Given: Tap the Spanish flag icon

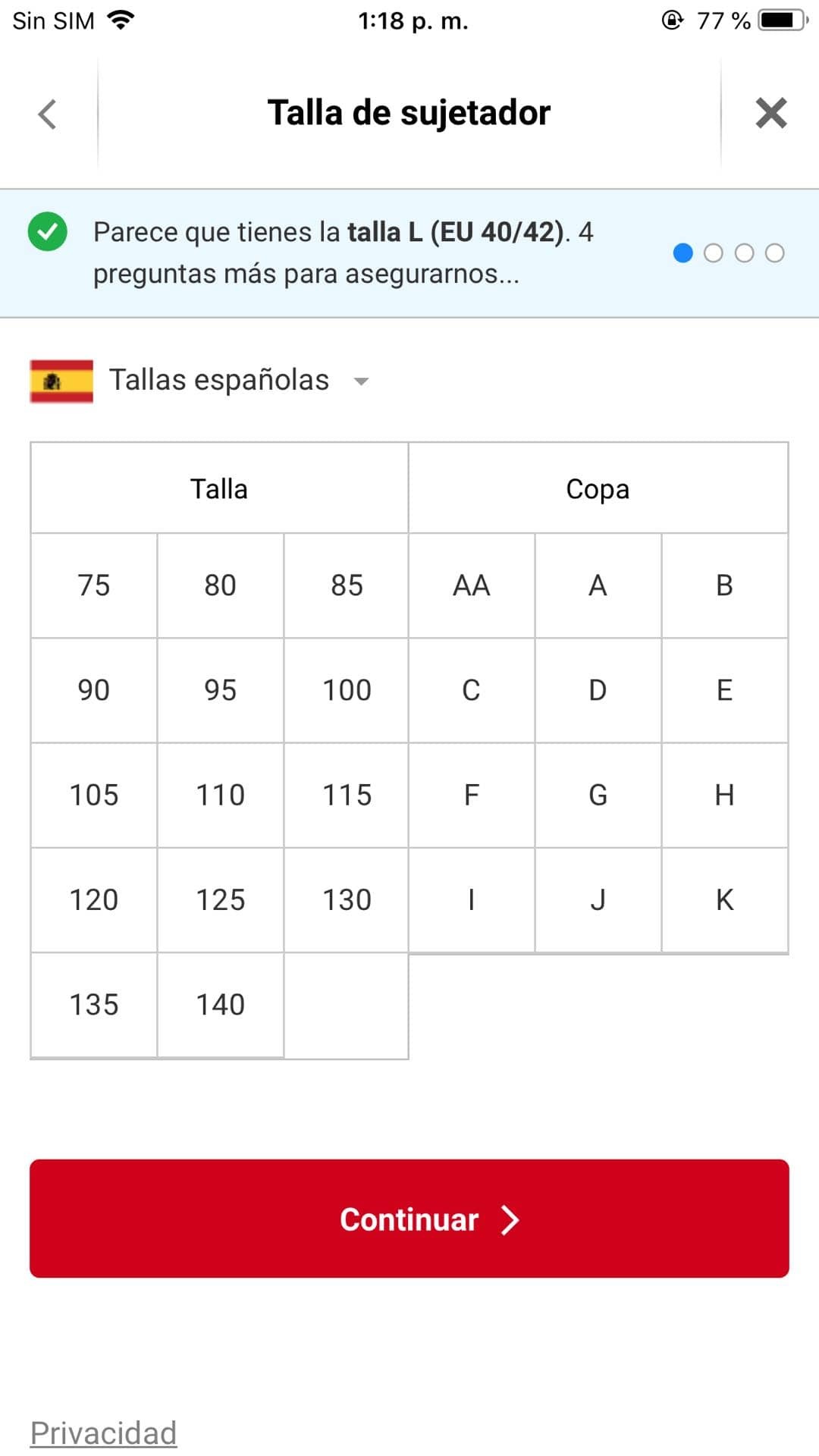Looking at the screenshot, I should 61,381.
